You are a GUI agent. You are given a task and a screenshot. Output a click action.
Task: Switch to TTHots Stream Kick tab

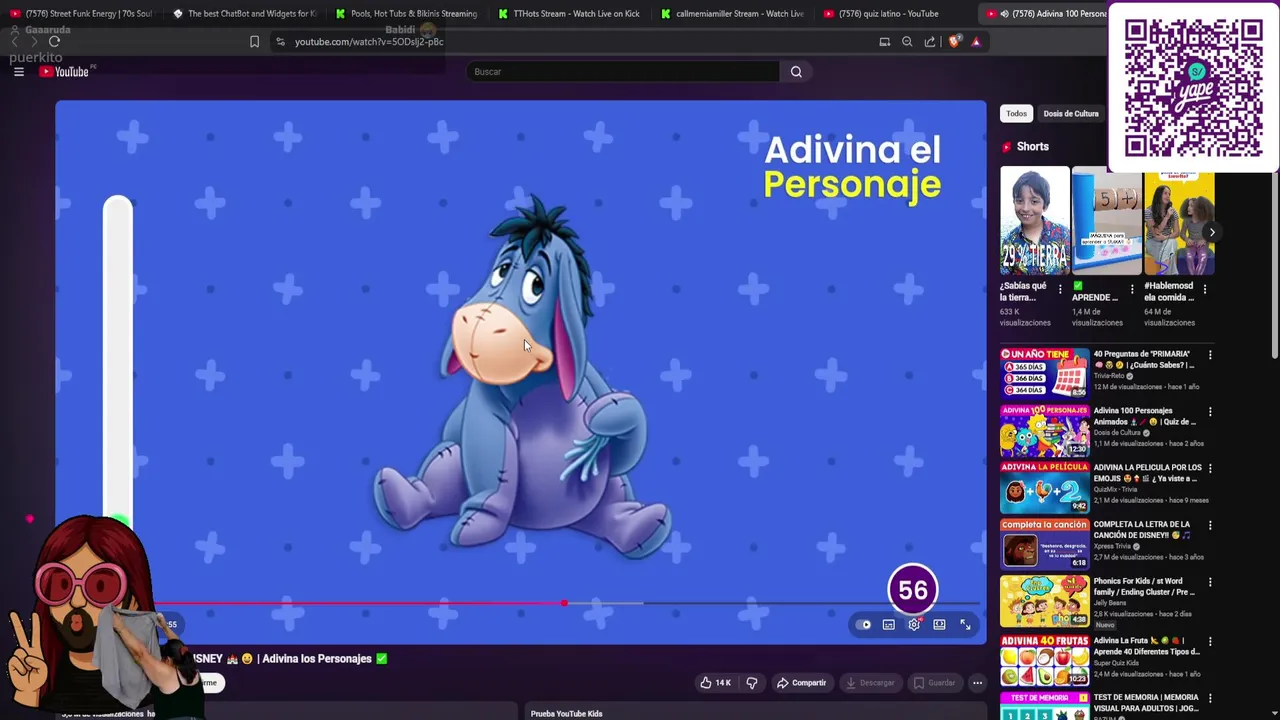pos(570,13)
